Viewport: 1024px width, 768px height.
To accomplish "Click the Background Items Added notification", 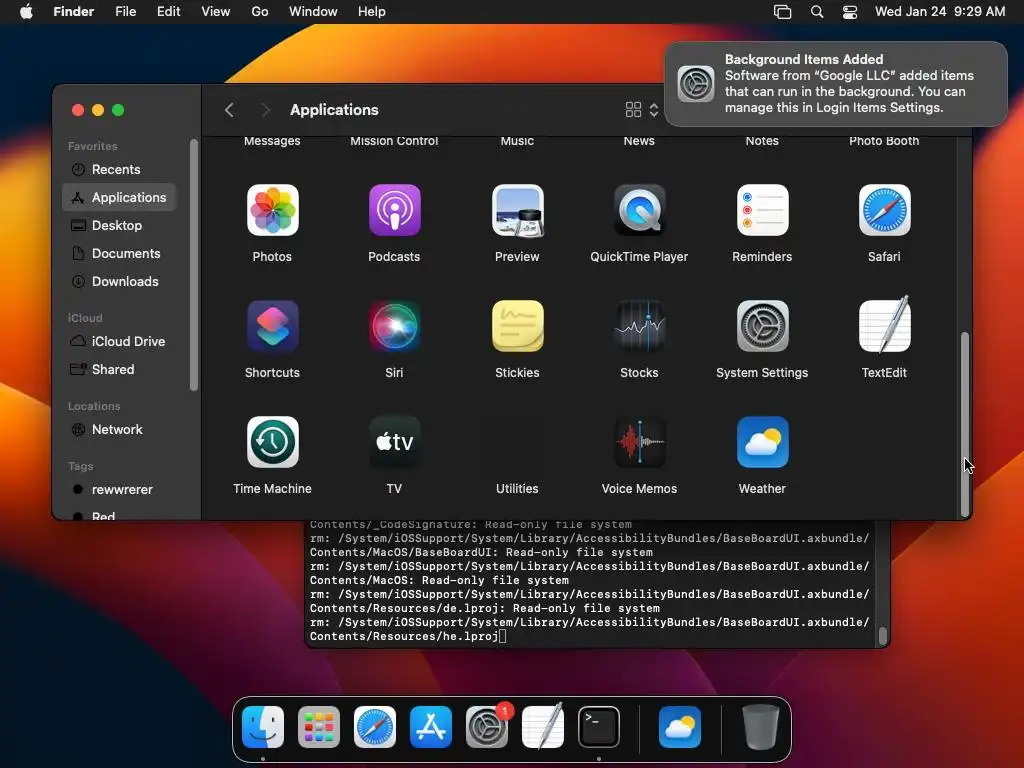I will [x=836, y=84].
